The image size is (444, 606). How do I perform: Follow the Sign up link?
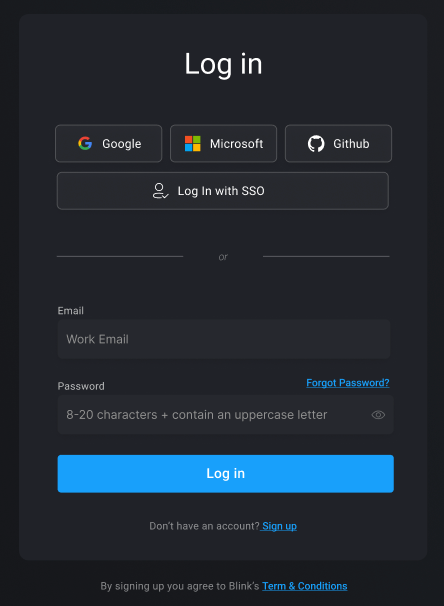click(x=279, y=526)
